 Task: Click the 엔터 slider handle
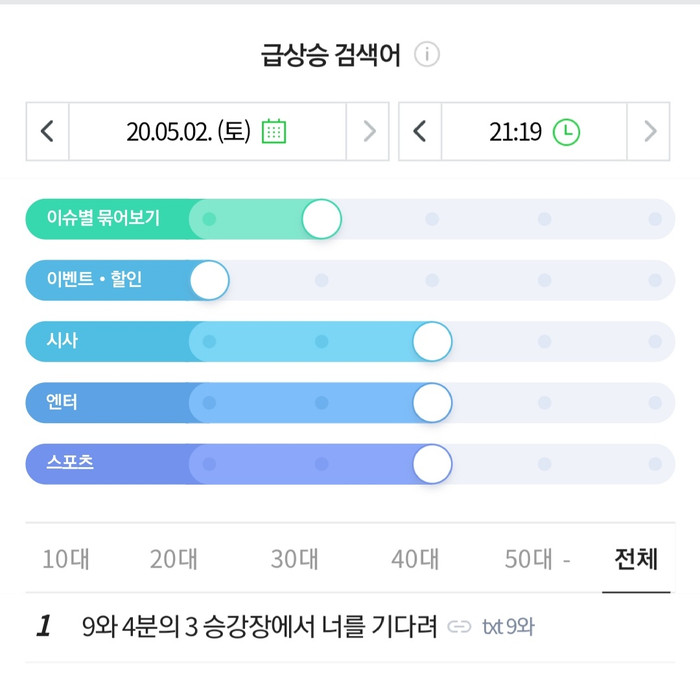coord(432,402)
